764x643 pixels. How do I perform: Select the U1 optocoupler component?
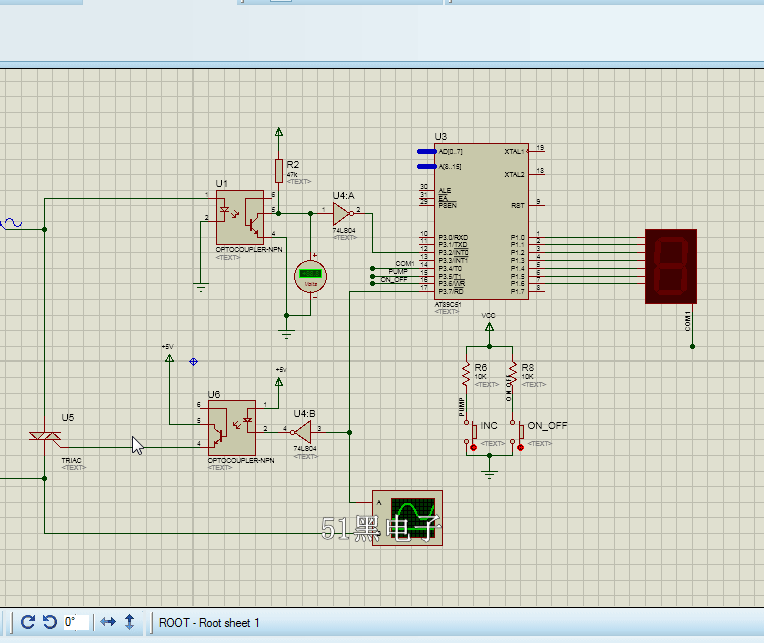[240, 217]
